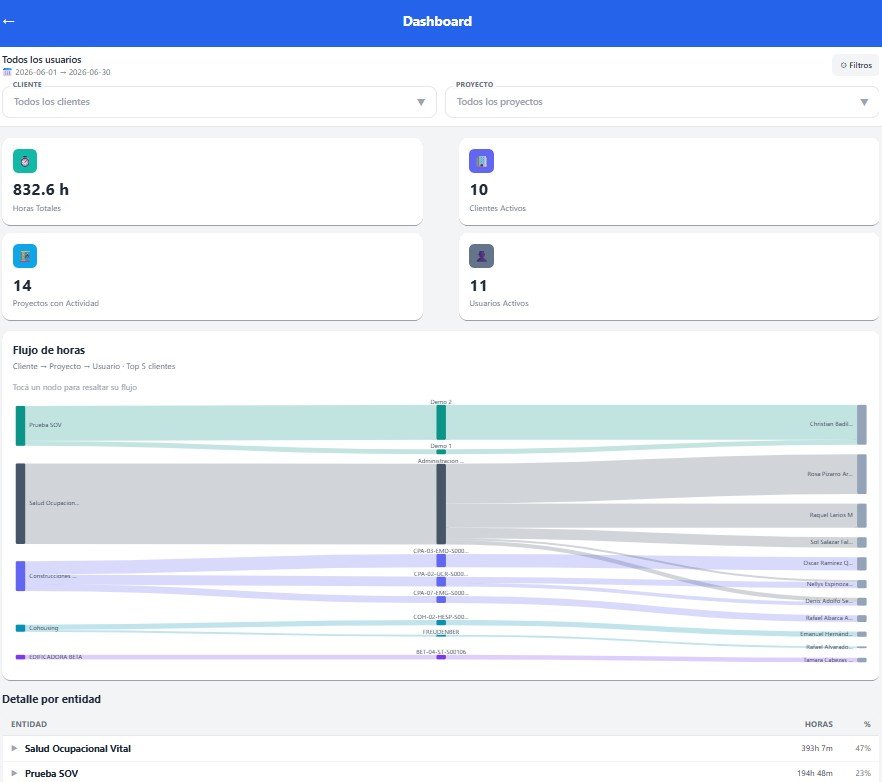Viewport: 882px width, 782px height.
Task: Click the HORAS column header
Action: 818,725
